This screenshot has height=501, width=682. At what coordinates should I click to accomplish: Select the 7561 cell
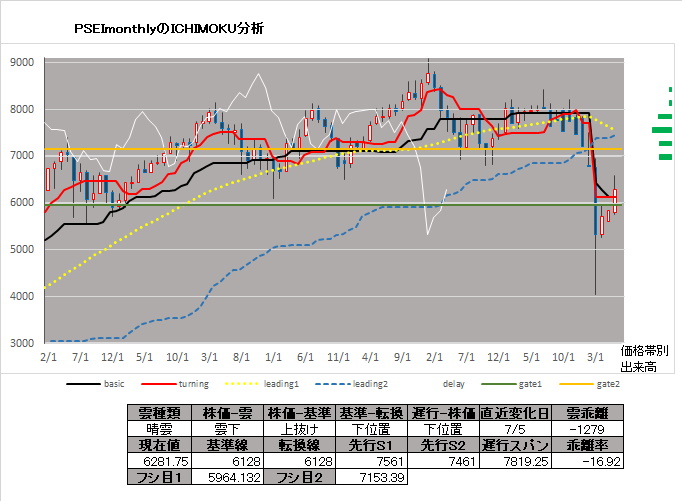(x=371, y=461)
